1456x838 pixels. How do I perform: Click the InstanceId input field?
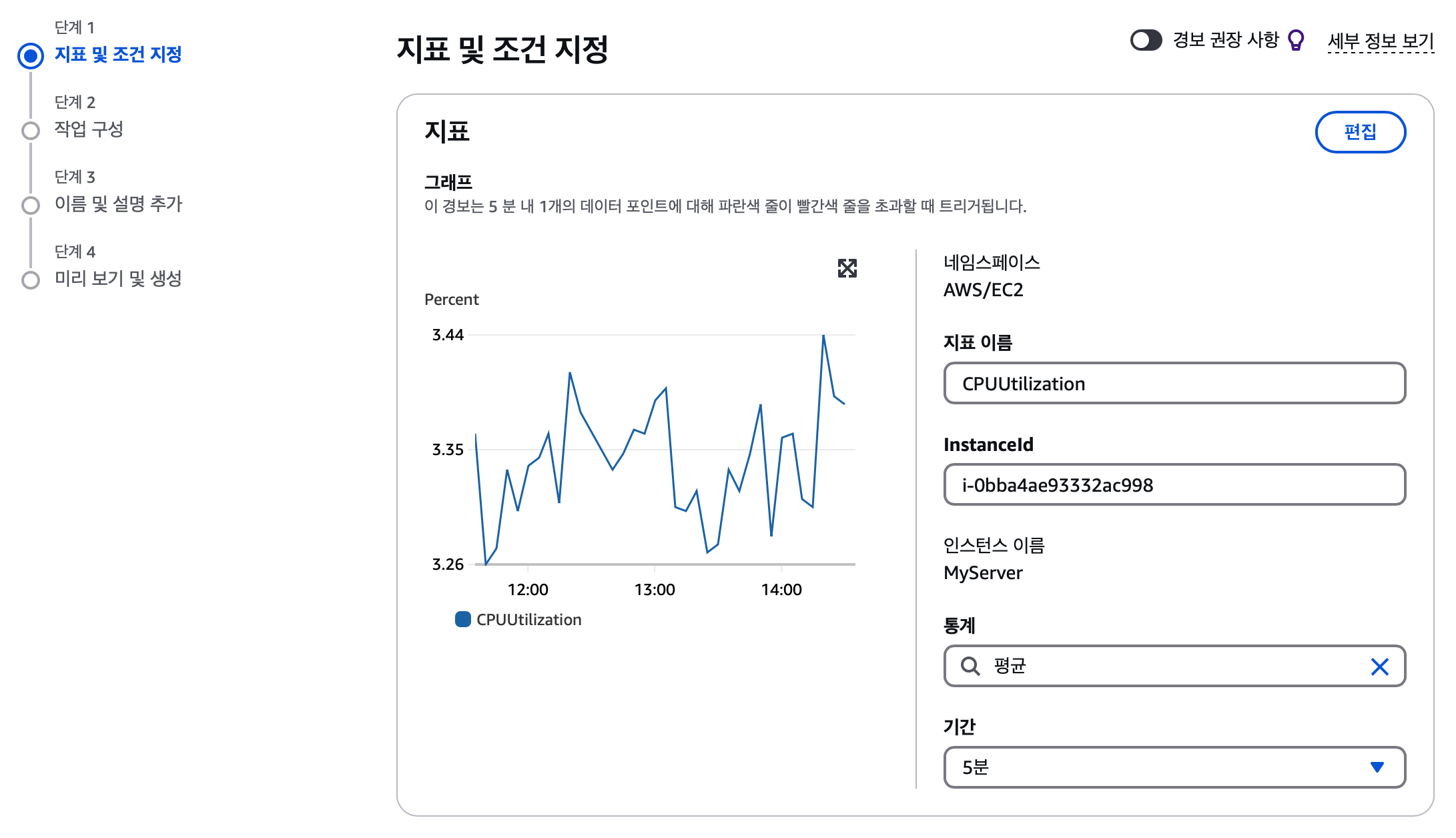[x=1174, y=485]
